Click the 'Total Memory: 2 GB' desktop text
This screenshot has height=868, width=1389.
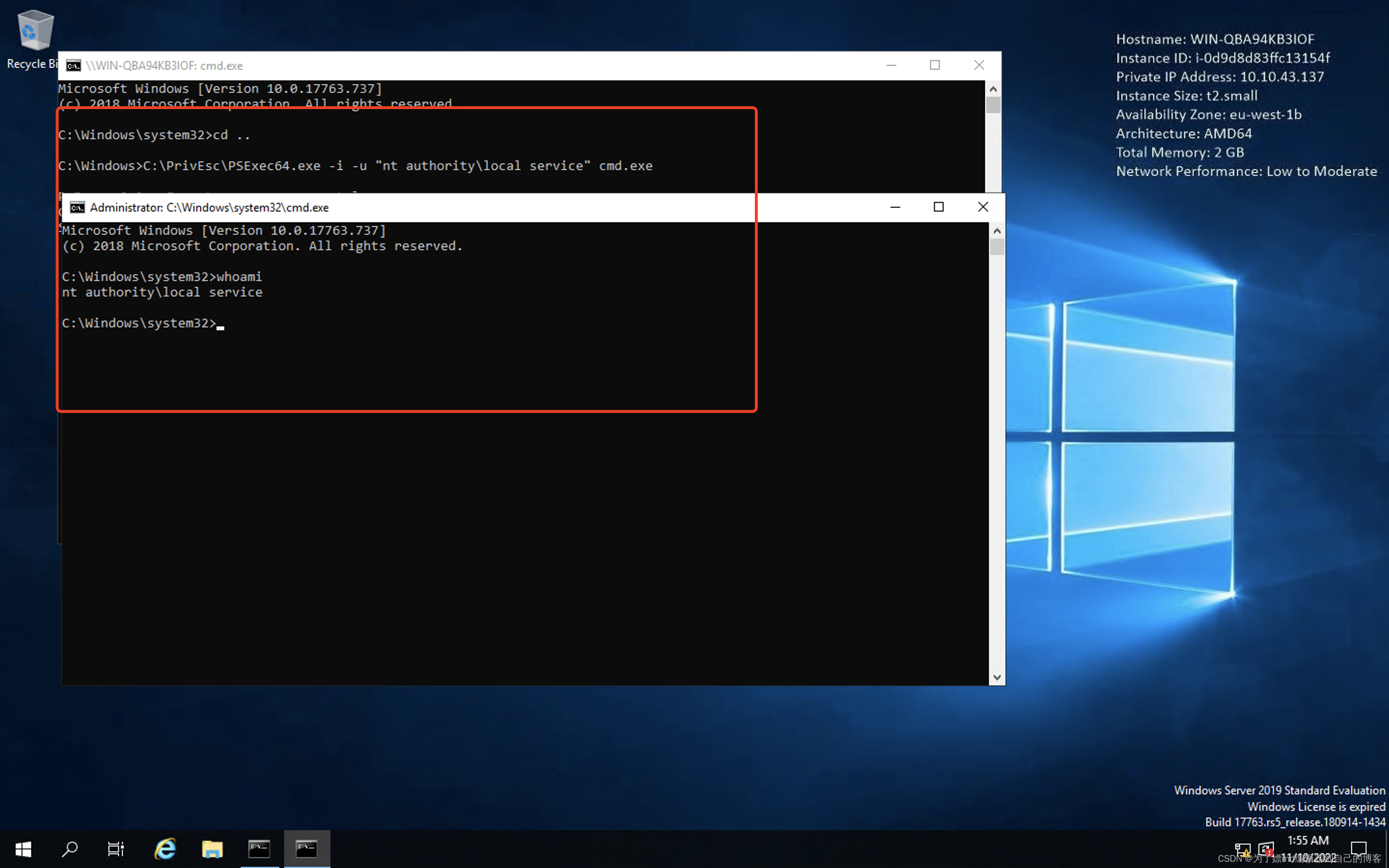coord(1180,153)
